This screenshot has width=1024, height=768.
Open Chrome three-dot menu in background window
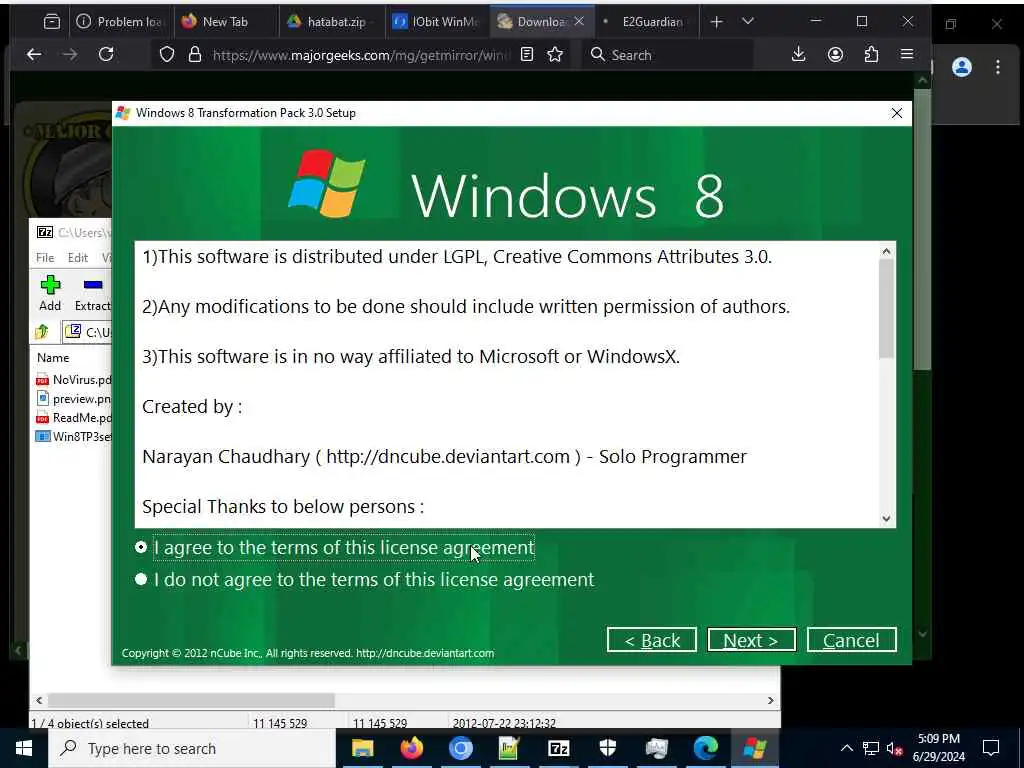coord(997,67)
